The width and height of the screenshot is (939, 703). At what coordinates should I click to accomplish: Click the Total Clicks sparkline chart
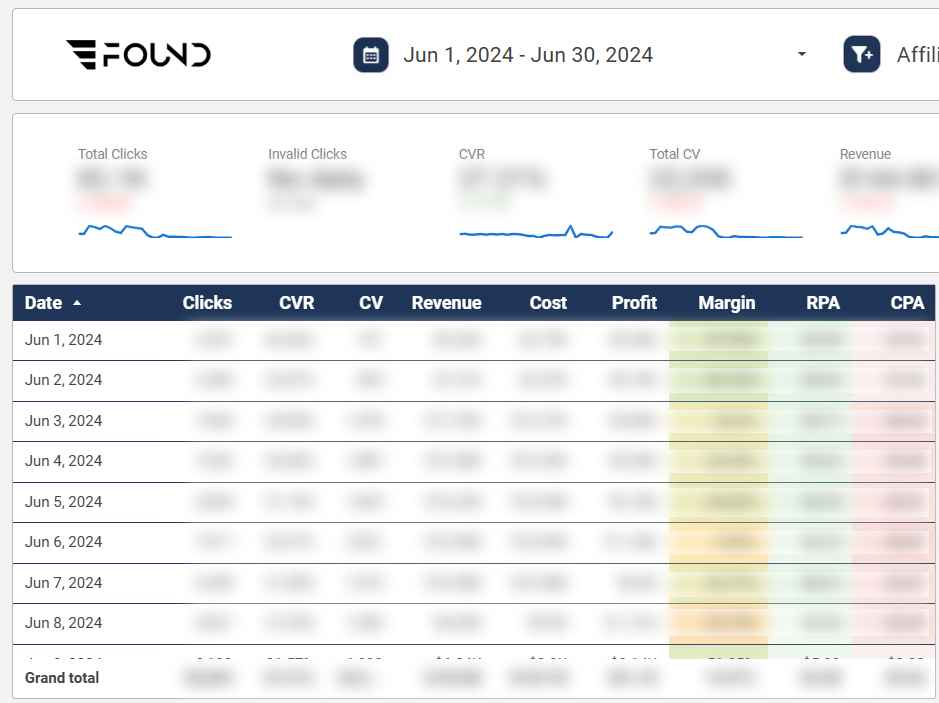pos(154,232)
